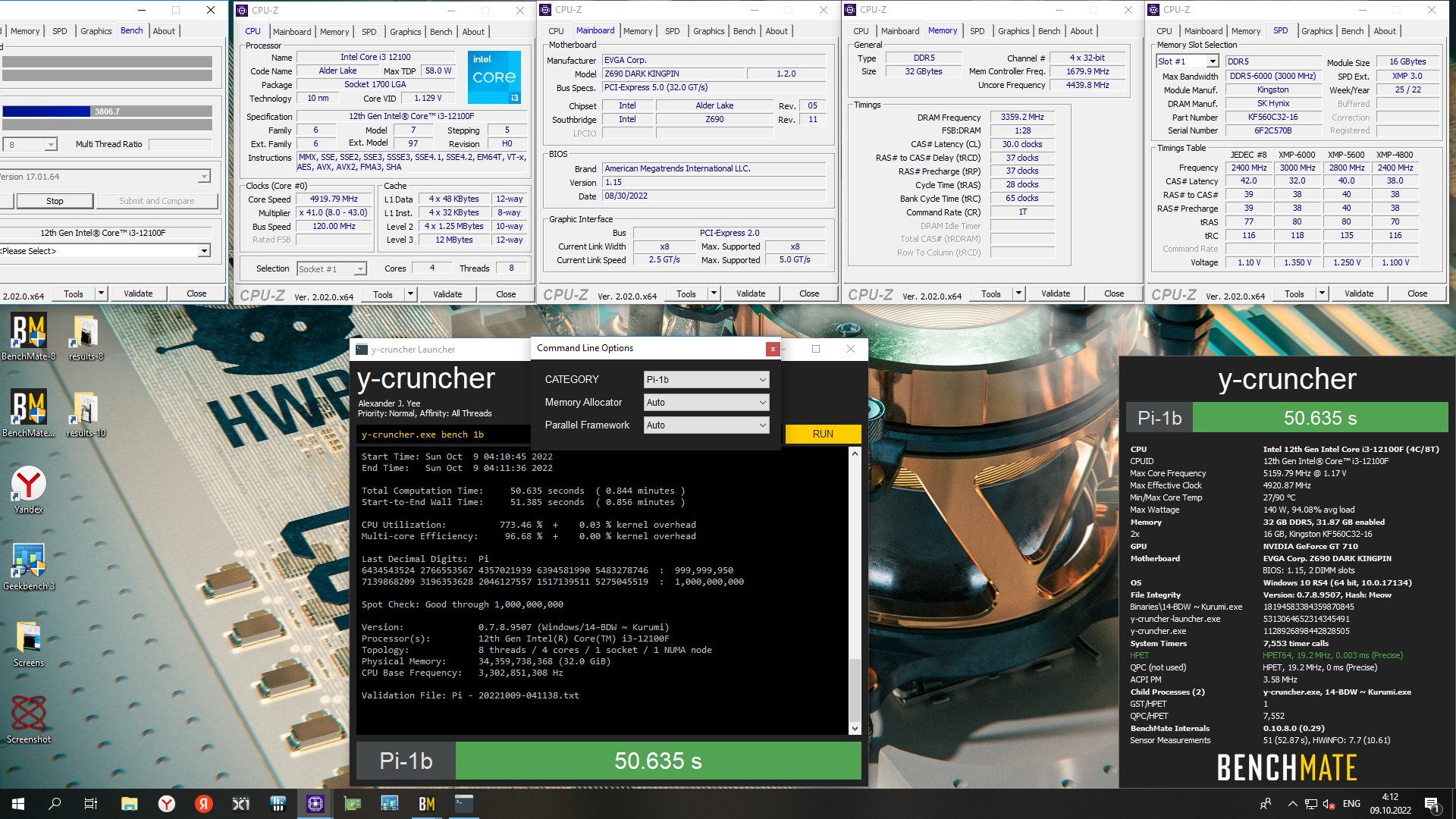The image size is (1456, 819).
Task: Open the Memory Allocator dropdown
Action: [706, 403]
